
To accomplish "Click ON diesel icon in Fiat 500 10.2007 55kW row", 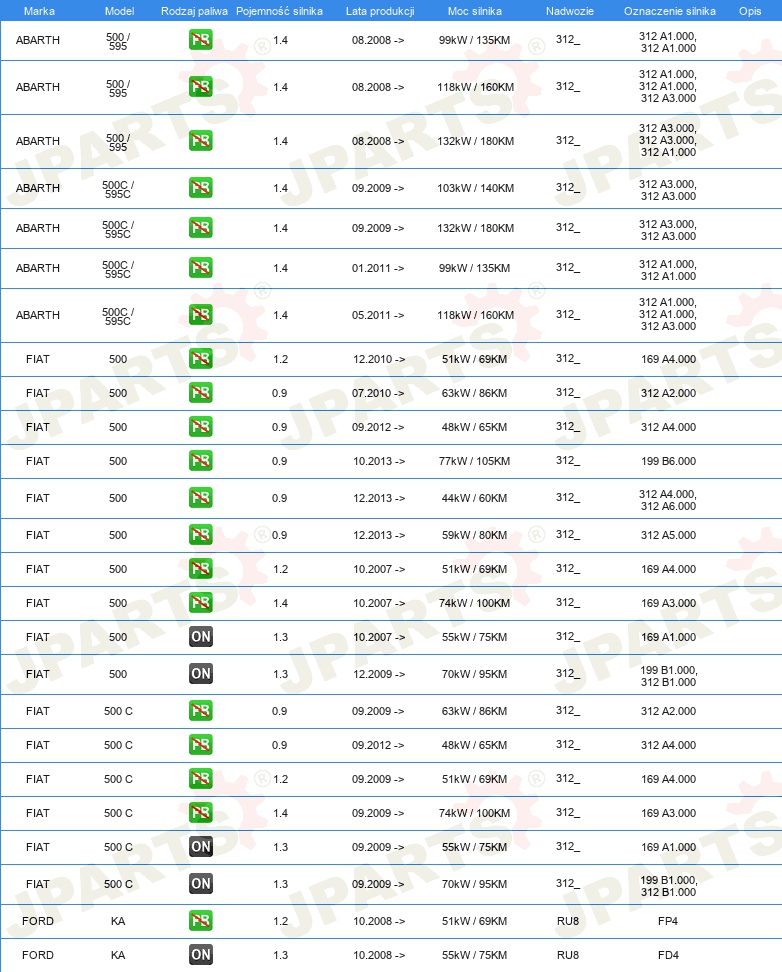I will click(x=200, y=637).
